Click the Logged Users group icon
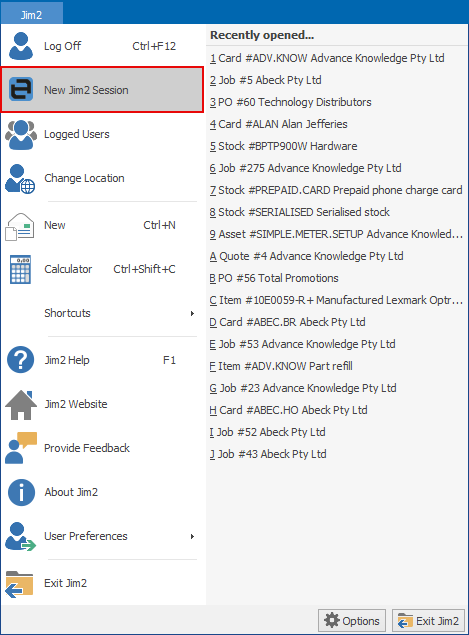The image size is (469, 635). tap(21, 135)
